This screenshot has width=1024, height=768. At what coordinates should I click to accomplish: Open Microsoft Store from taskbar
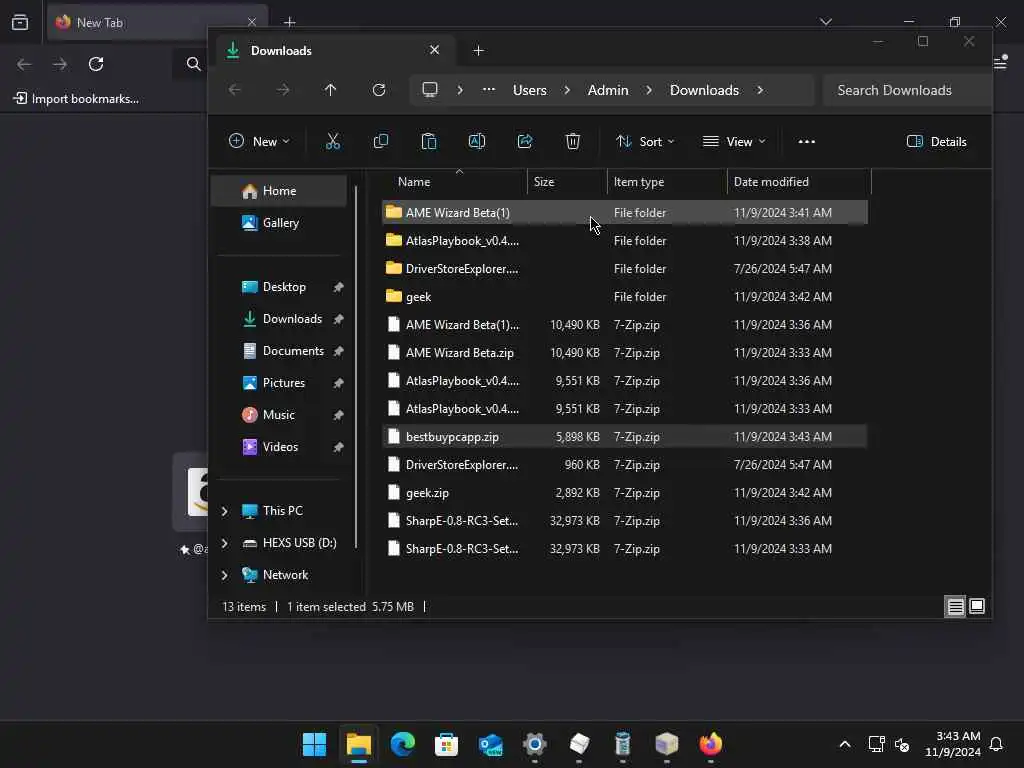click(446, 744)
